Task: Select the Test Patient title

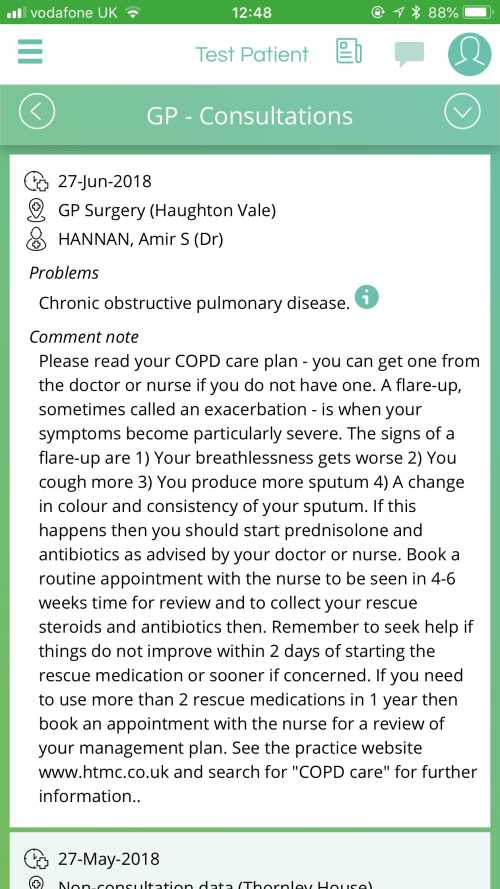Action: pyautogui.click(x=252, y=54)
